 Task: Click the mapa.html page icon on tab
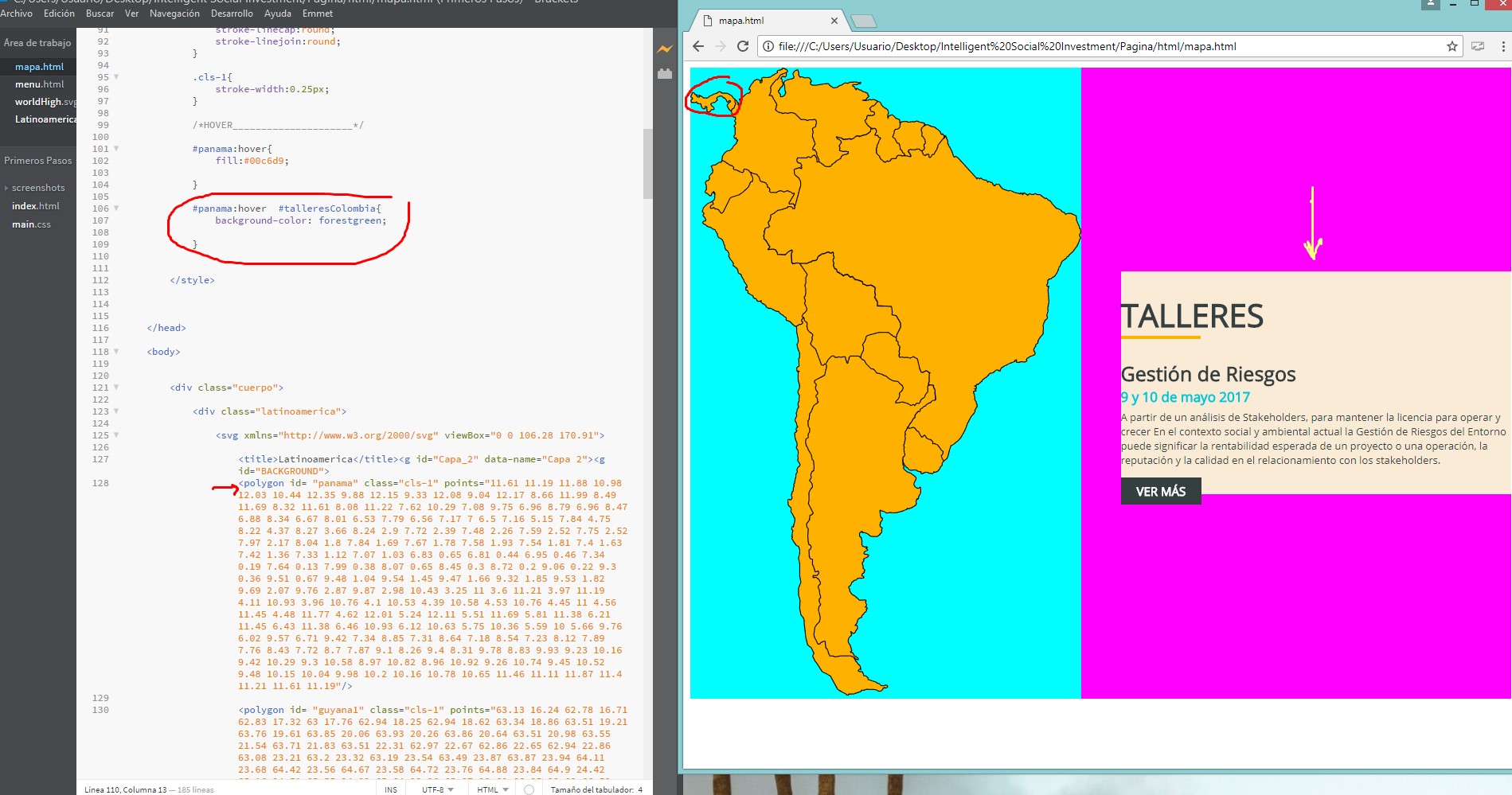pos(707,21)
